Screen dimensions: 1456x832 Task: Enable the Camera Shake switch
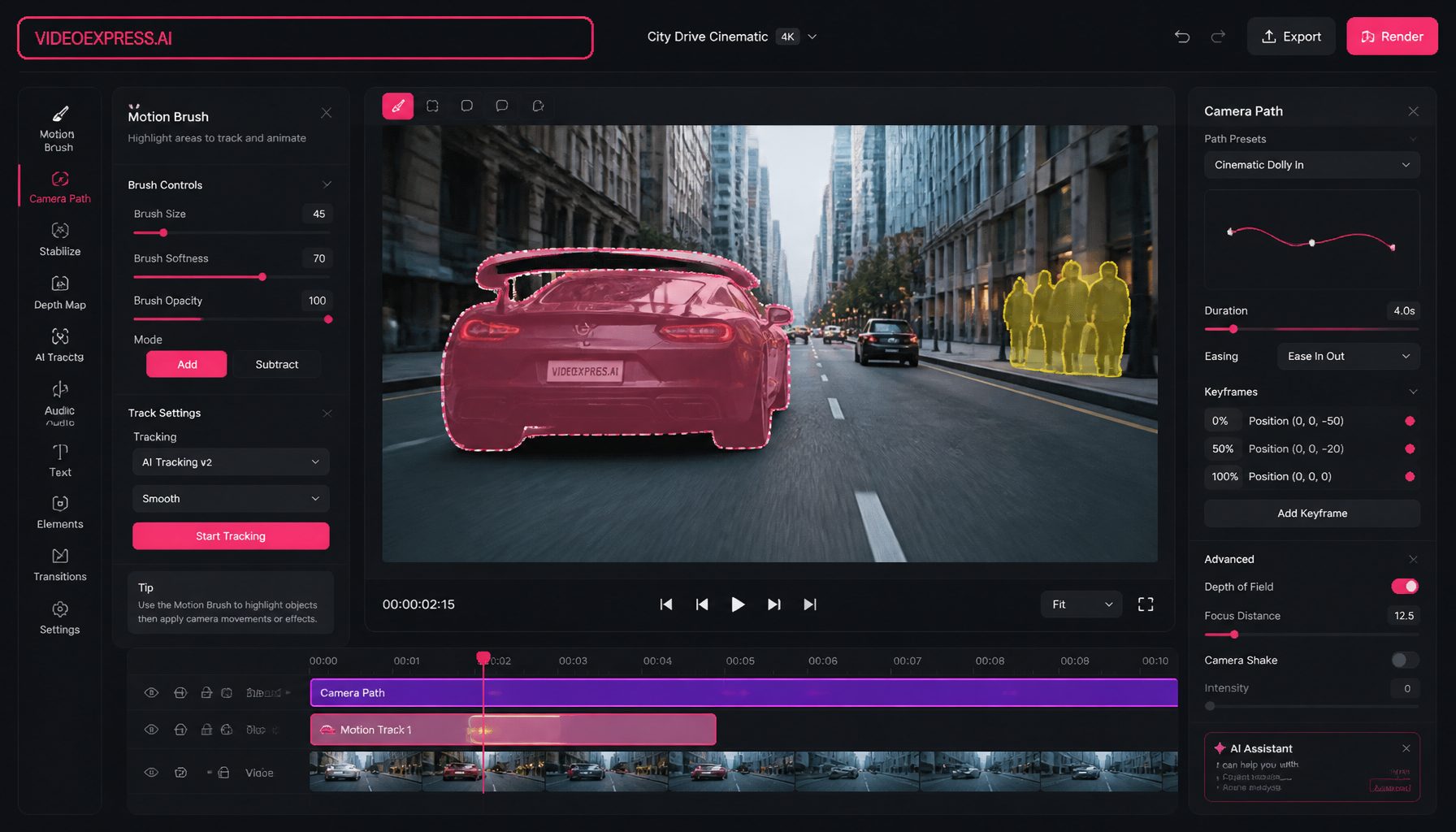tap(1405, 660)
